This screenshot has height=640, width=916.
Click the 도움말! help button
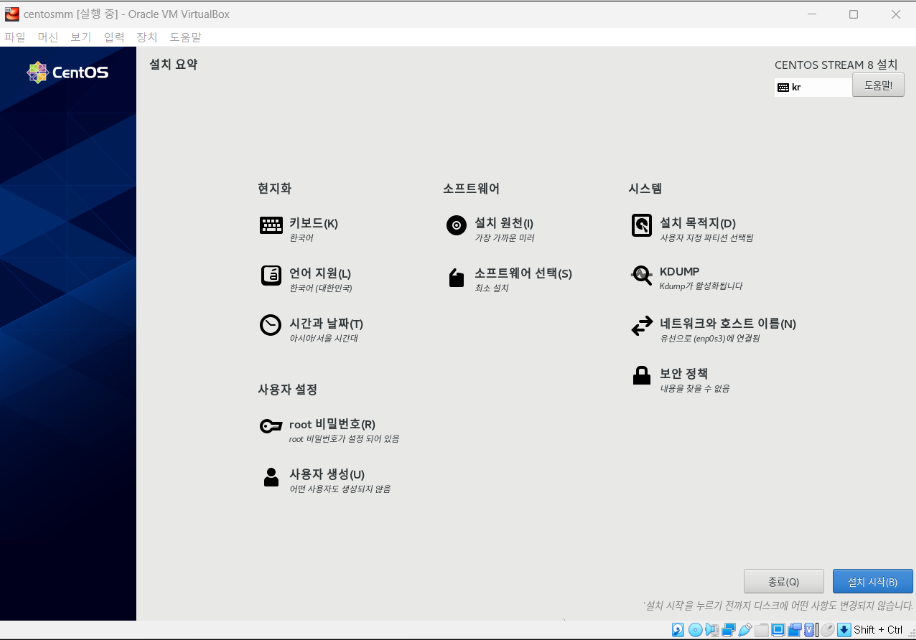click(878, 85)
